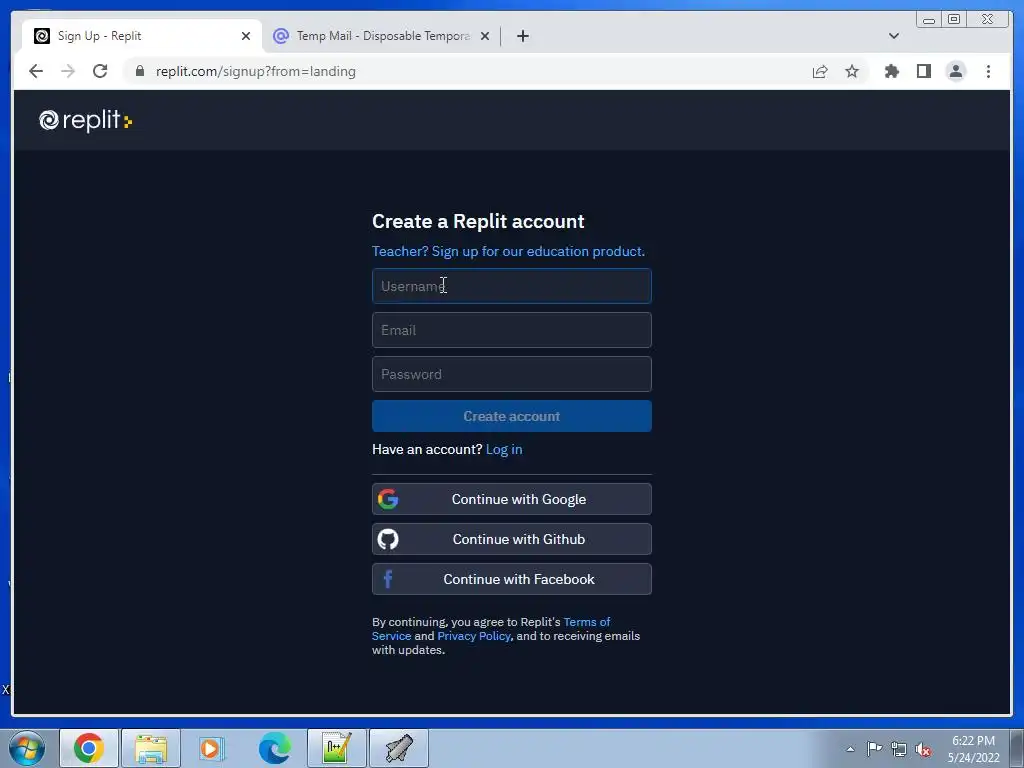
Task: Continue with Github
Action: click(511, 539)
